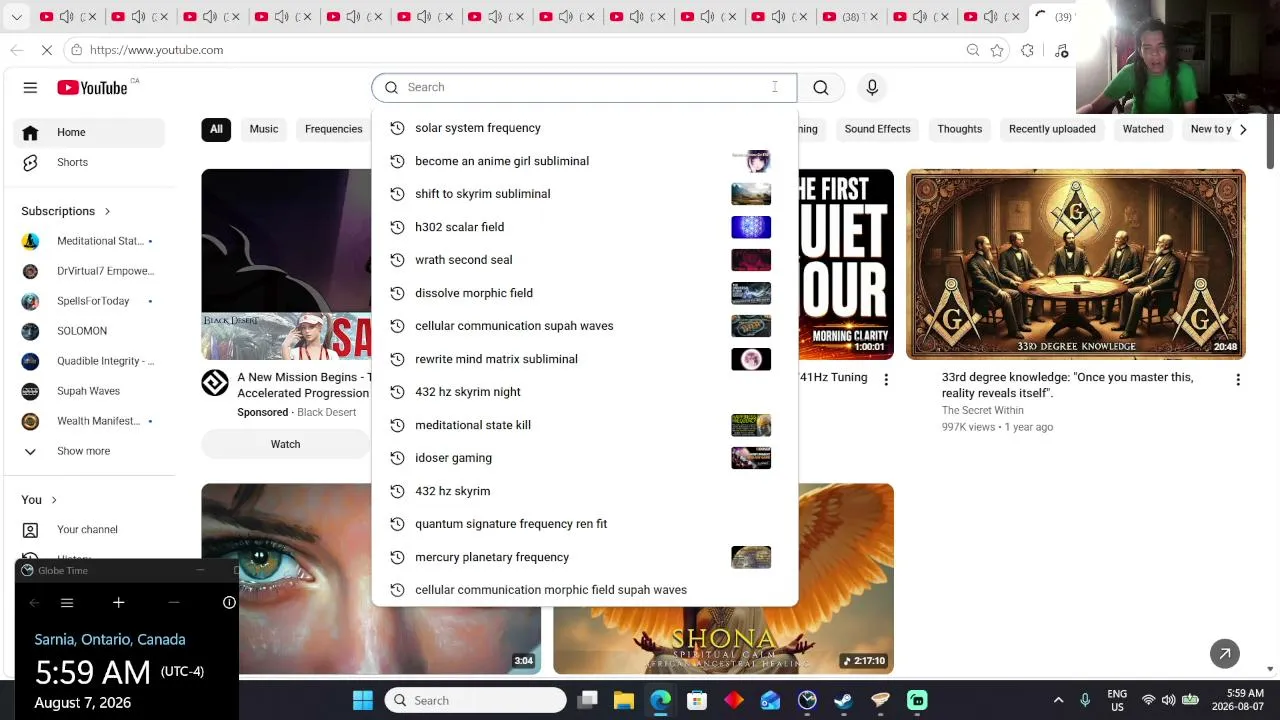Image resolution: width=1280 pixels, height=720 pixels.
Task: Click the browser address bar URL
Action: click(x=156, y=50)
